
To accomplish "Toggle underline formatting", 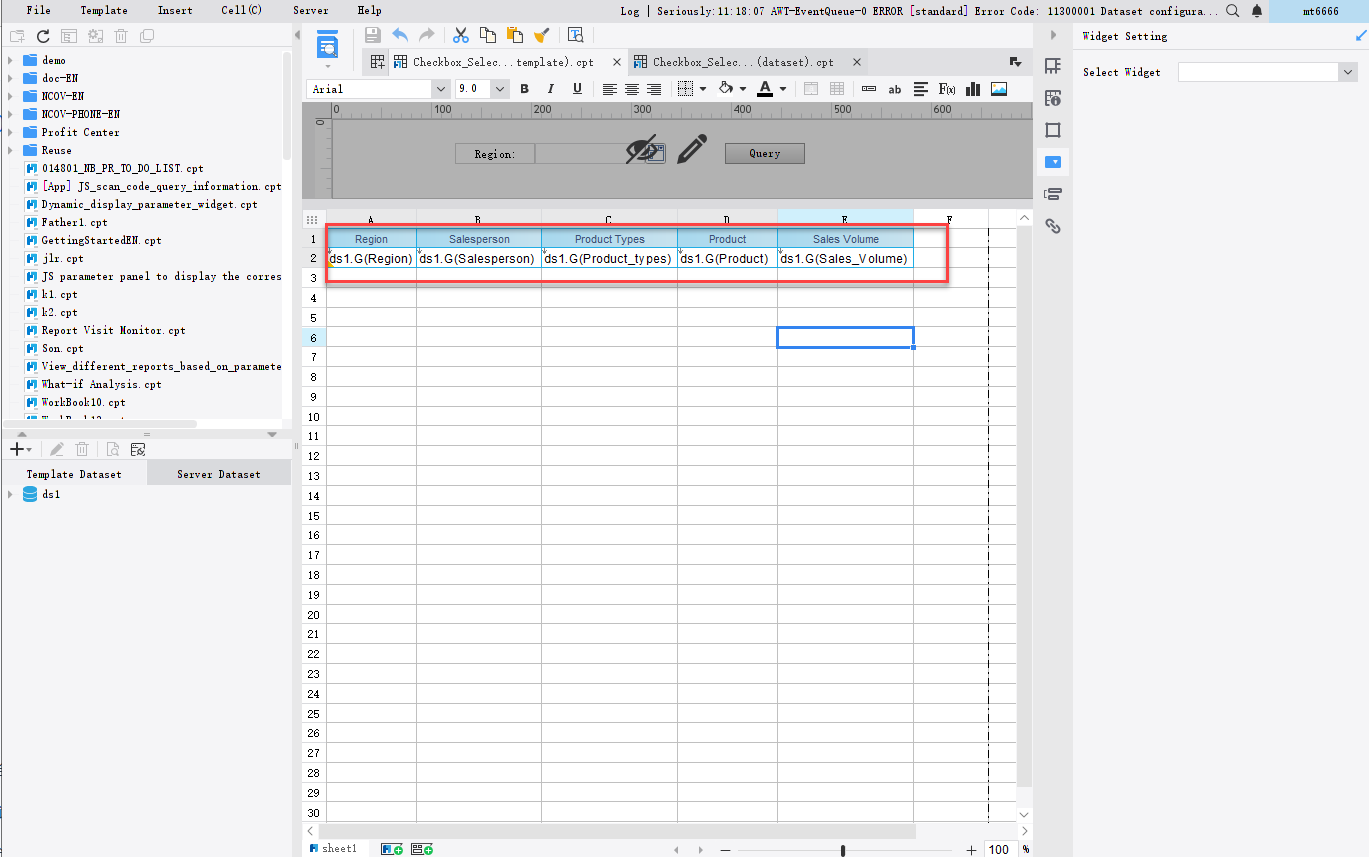I will 578,89.
